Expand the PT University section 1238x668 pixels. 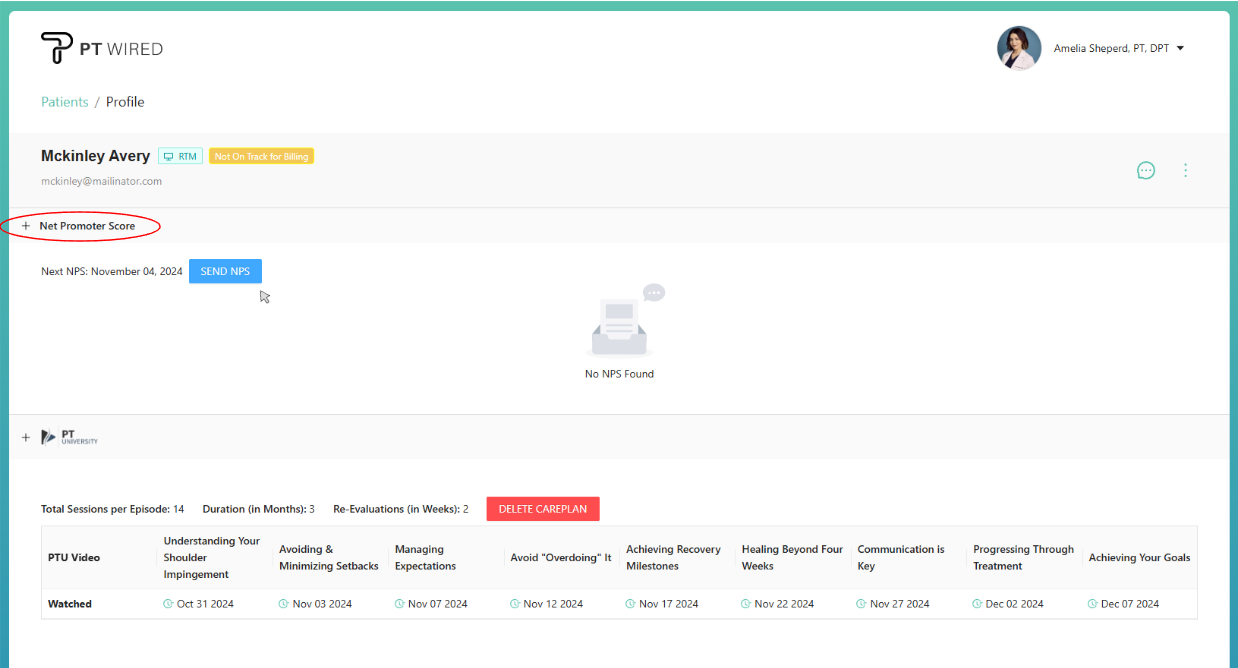tap(26, 437)
